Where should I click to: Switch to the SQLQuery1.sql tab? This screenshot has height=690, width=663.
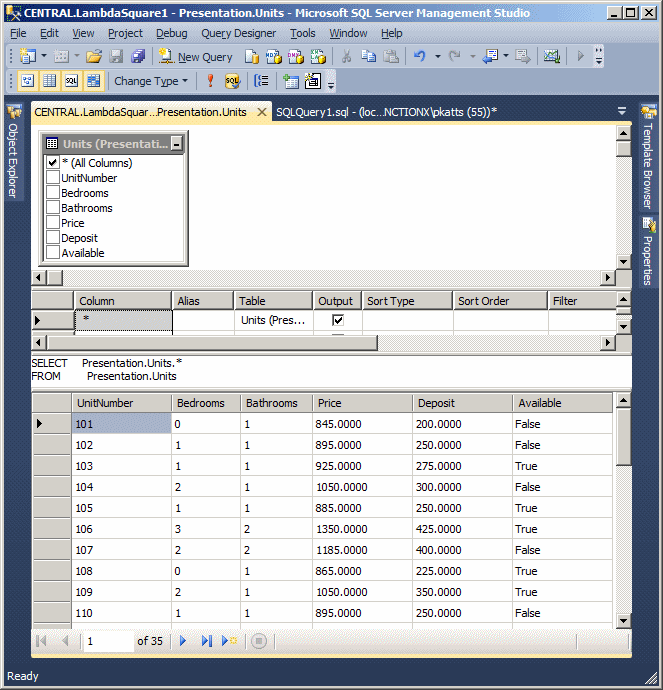pyautogui.click(x=386, y=112)
